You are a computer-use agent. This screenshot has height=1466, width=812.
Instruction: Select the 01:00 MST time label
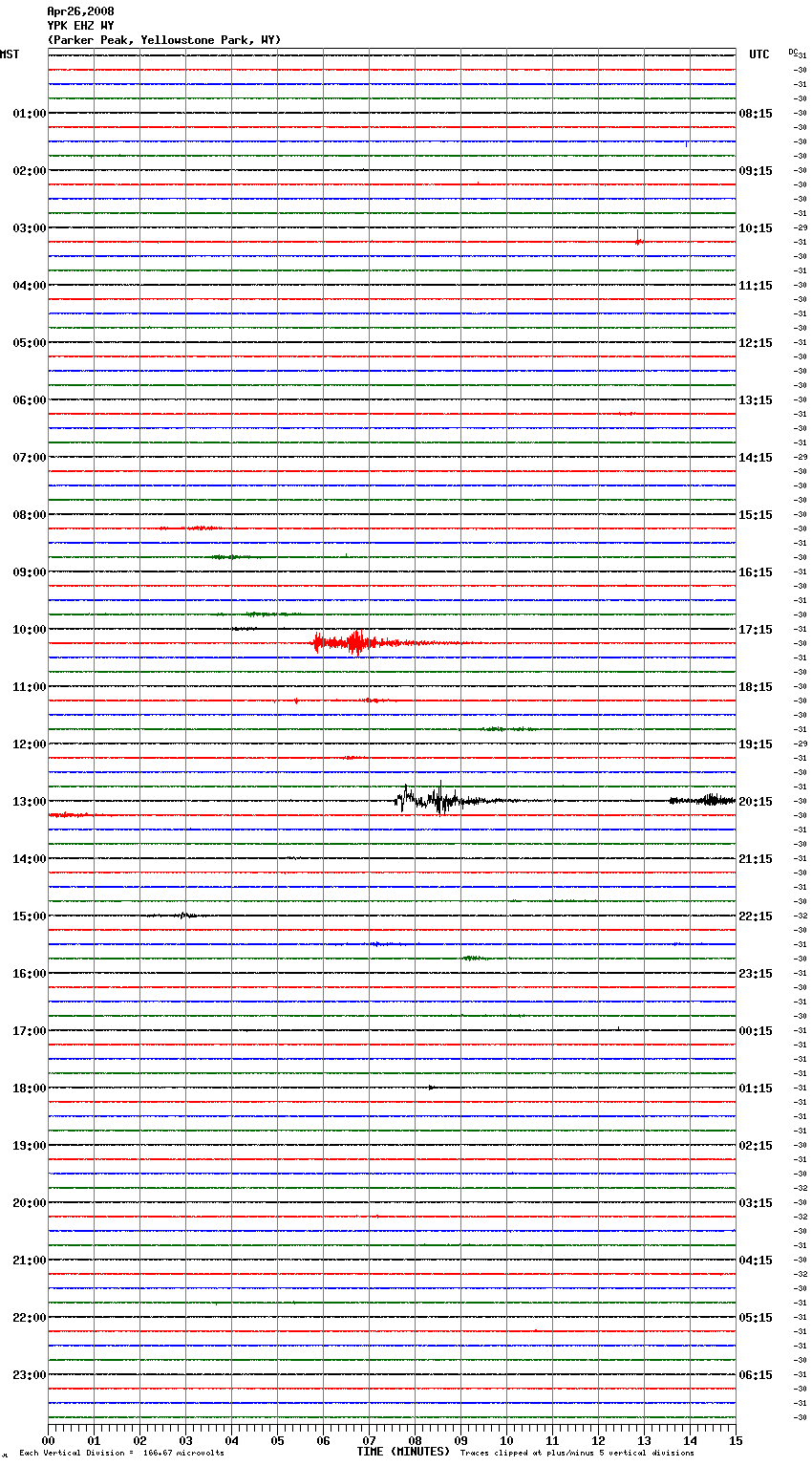[30, 114]
